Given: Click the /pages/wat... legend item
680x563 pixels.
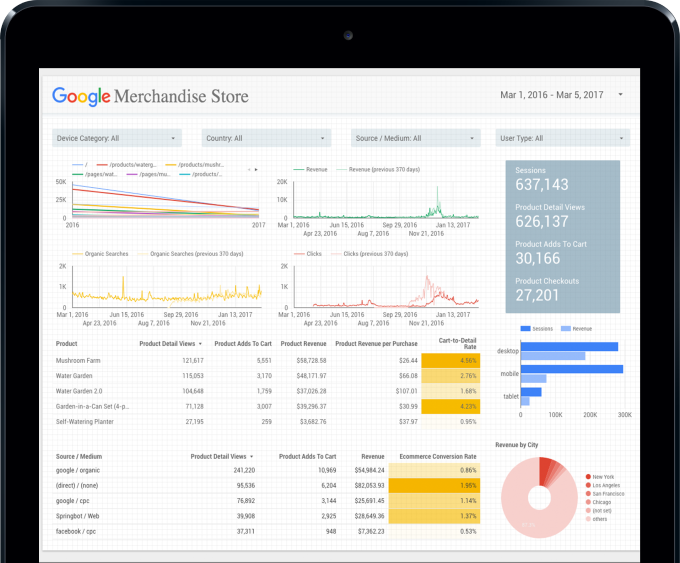Looking at the screenshot, I should point(95,174).
